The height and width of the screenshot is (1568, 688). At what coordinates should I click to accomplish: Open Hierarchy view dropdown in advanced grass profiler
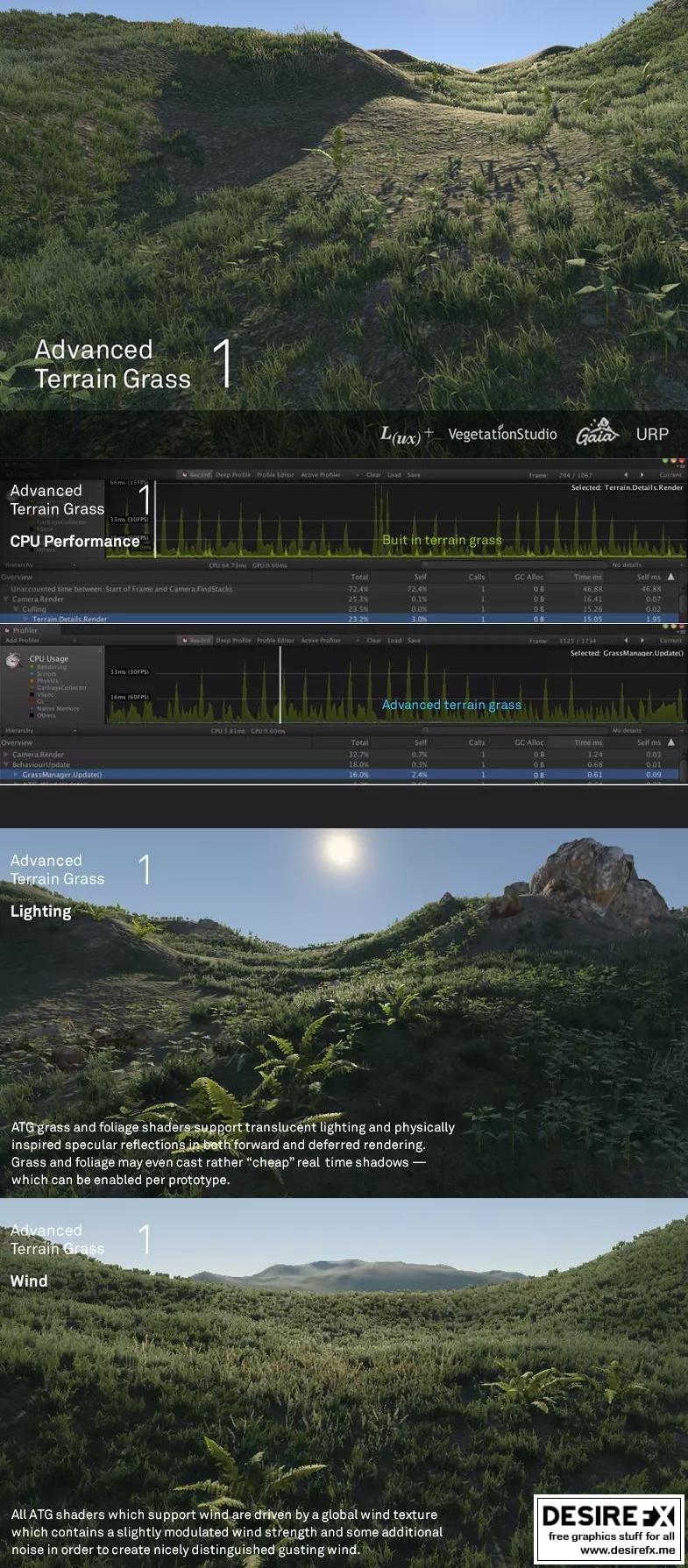tap(40, 730)
